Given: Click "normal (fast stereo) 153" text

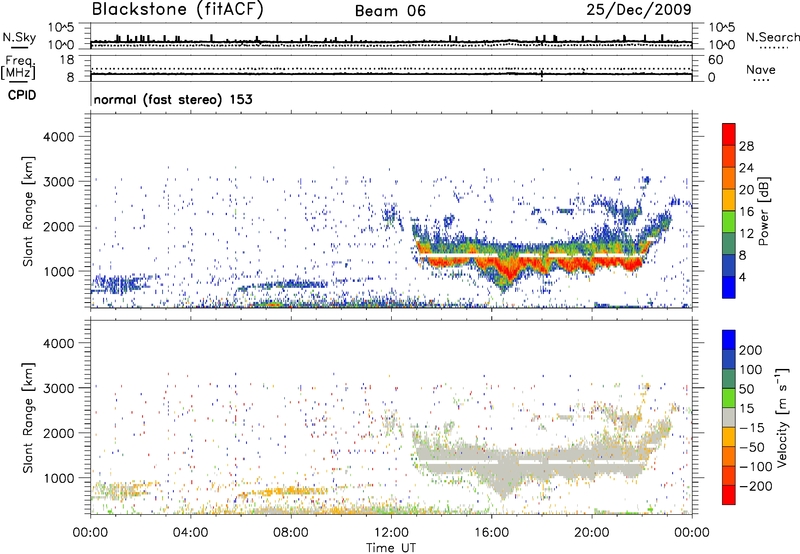Looking at the screenshot, I should point(173,99).
